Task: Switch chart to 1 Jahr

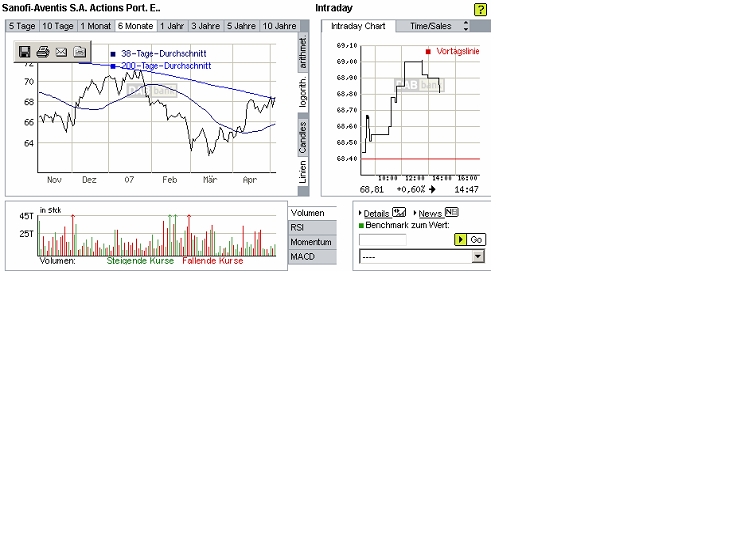Action: pyautogui.click(x=172, y=26)
